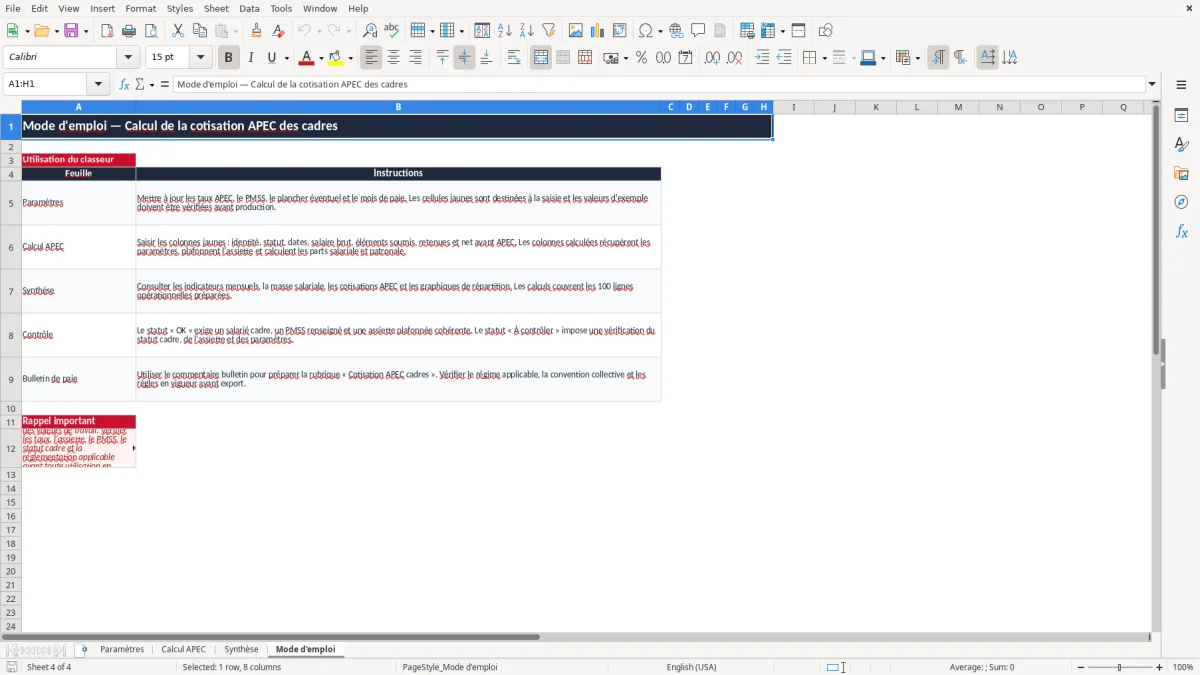Open the Tools menu
Viewport: 1200px width, 675px height.
281,8
